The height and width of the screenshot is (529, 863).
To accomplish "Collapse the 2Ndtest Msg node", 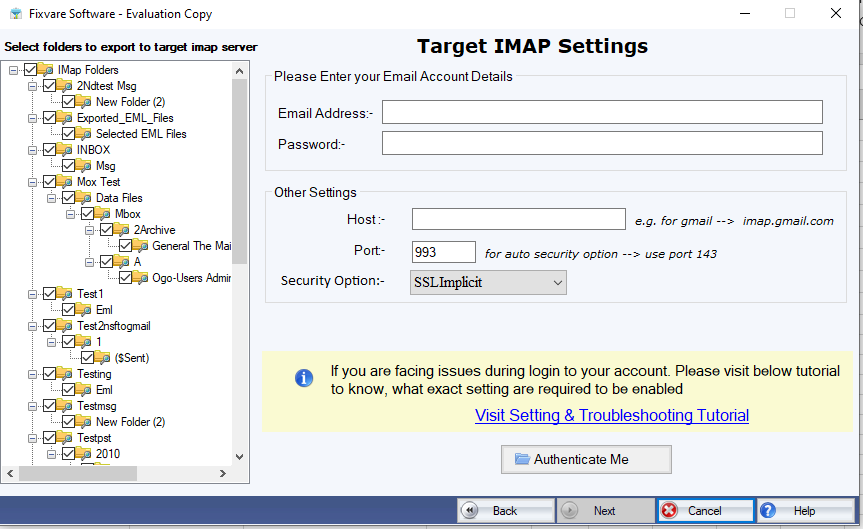I will pyautogui.click(x=32, y=86).
